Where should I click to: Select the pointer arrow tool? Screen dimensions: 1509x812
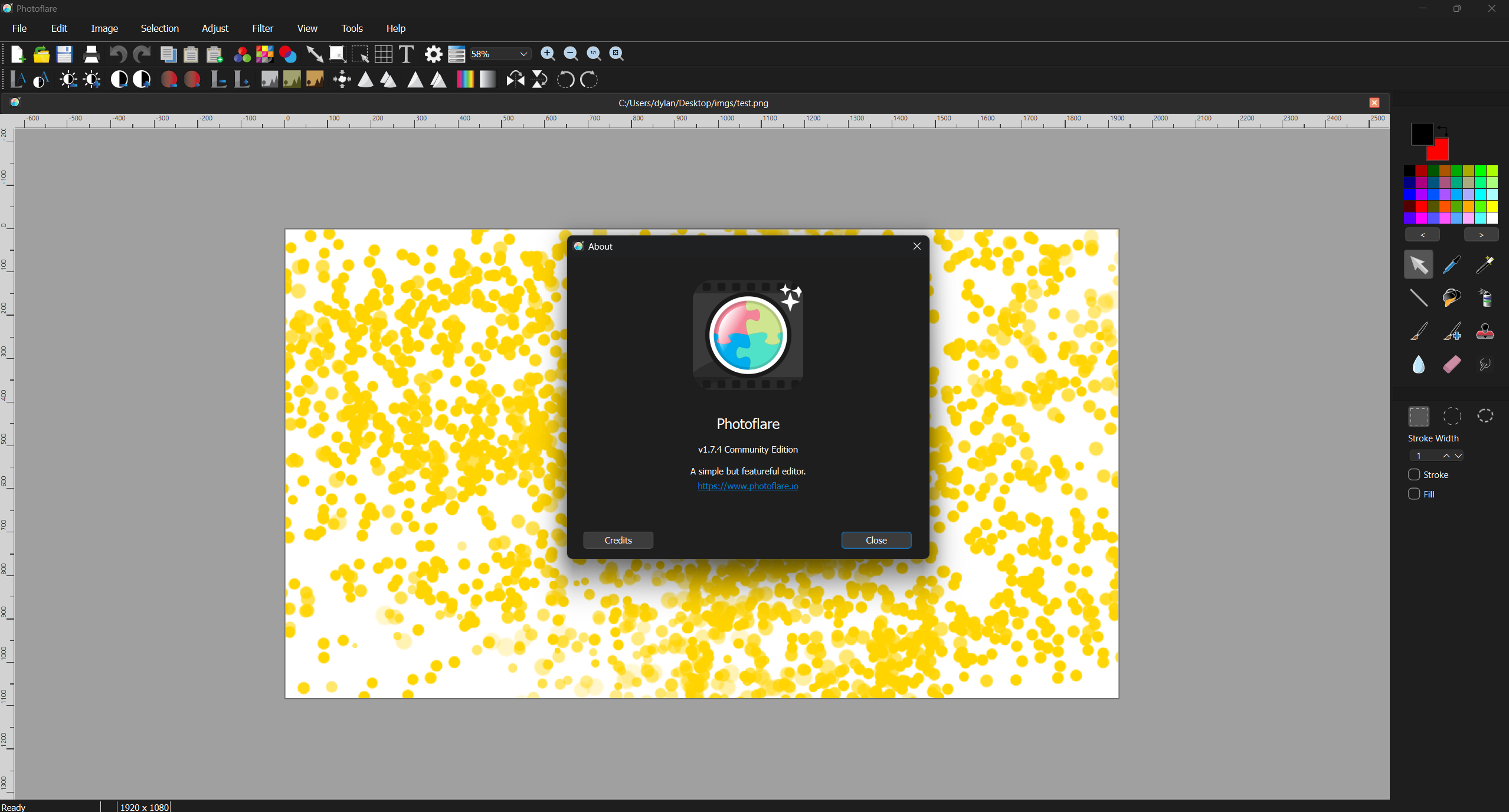(1419, 265)
